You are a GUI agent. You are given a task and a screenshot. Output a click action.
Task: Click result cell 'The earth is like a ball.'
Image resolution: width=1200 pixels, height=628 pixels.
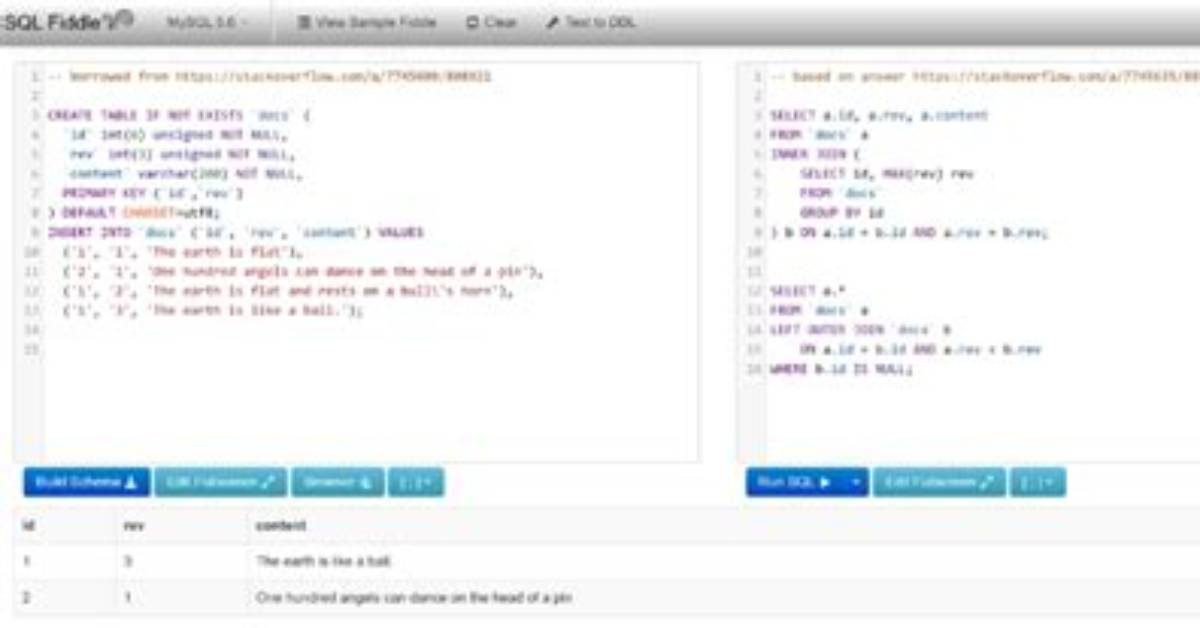coord(324,561)
